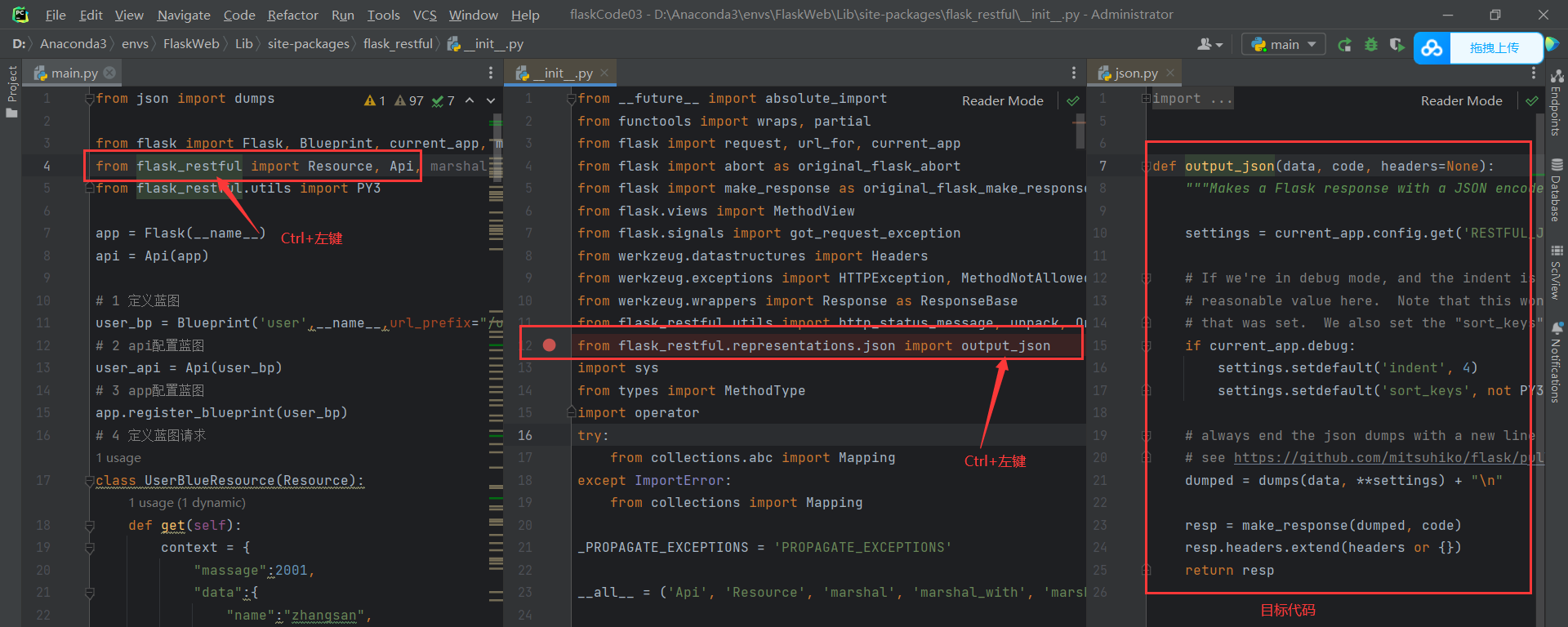1568x627 pixels.
Task: Open the Edit menu
Action: [91, 15]
